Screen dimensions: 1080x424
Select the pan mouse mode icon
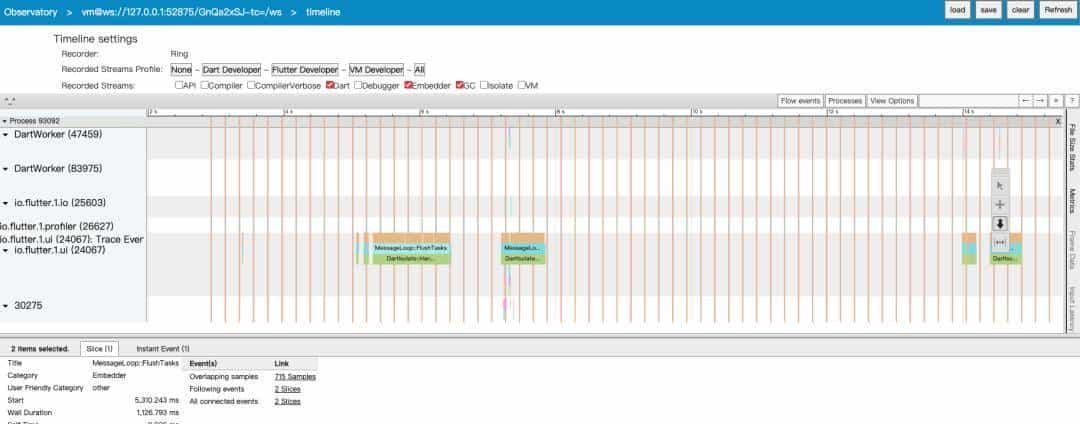click(x=1000, y=204)
